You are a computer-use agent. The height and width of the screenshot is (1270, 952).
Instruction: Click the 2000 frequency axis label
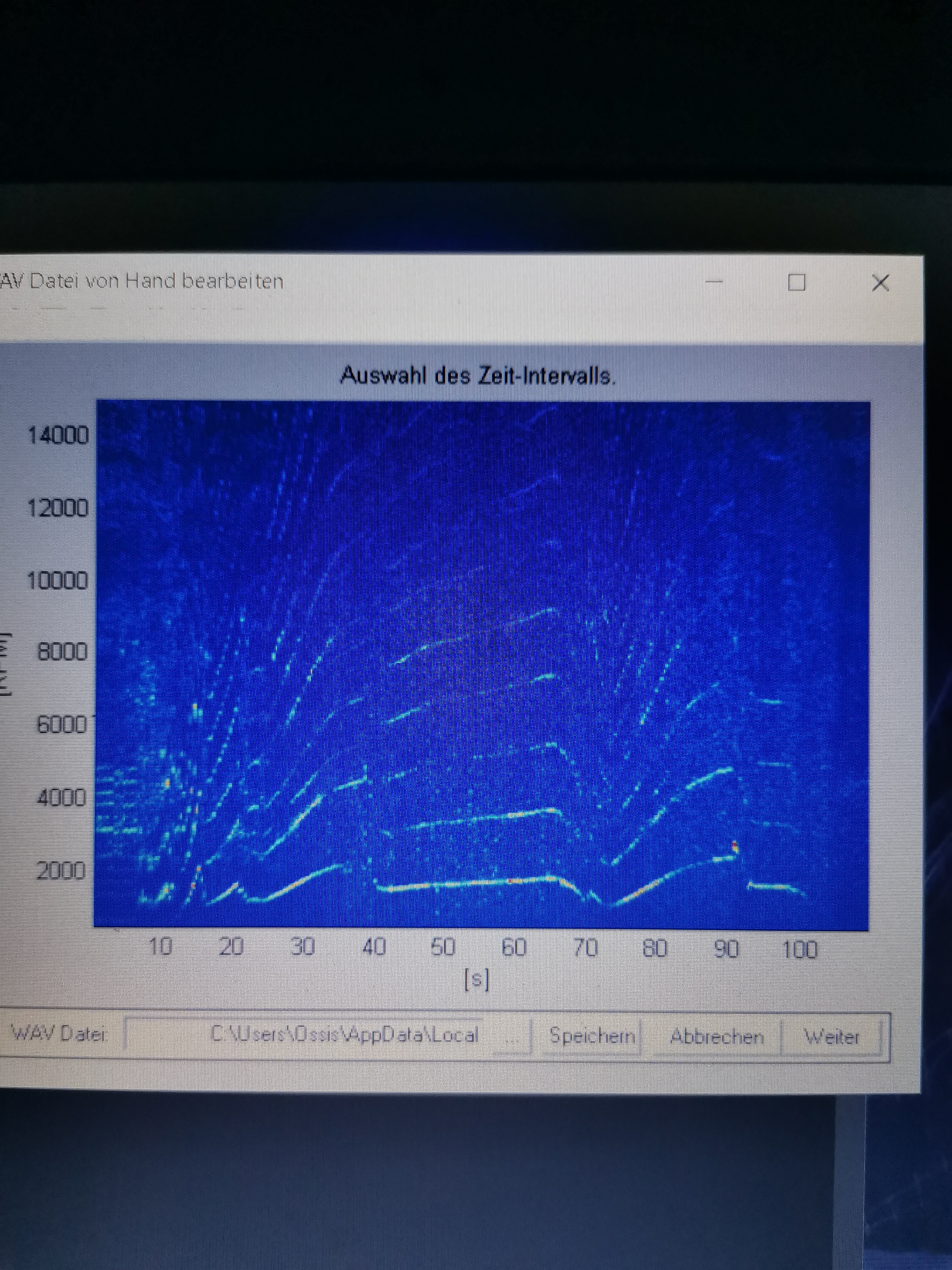click(x=61, y=870)
